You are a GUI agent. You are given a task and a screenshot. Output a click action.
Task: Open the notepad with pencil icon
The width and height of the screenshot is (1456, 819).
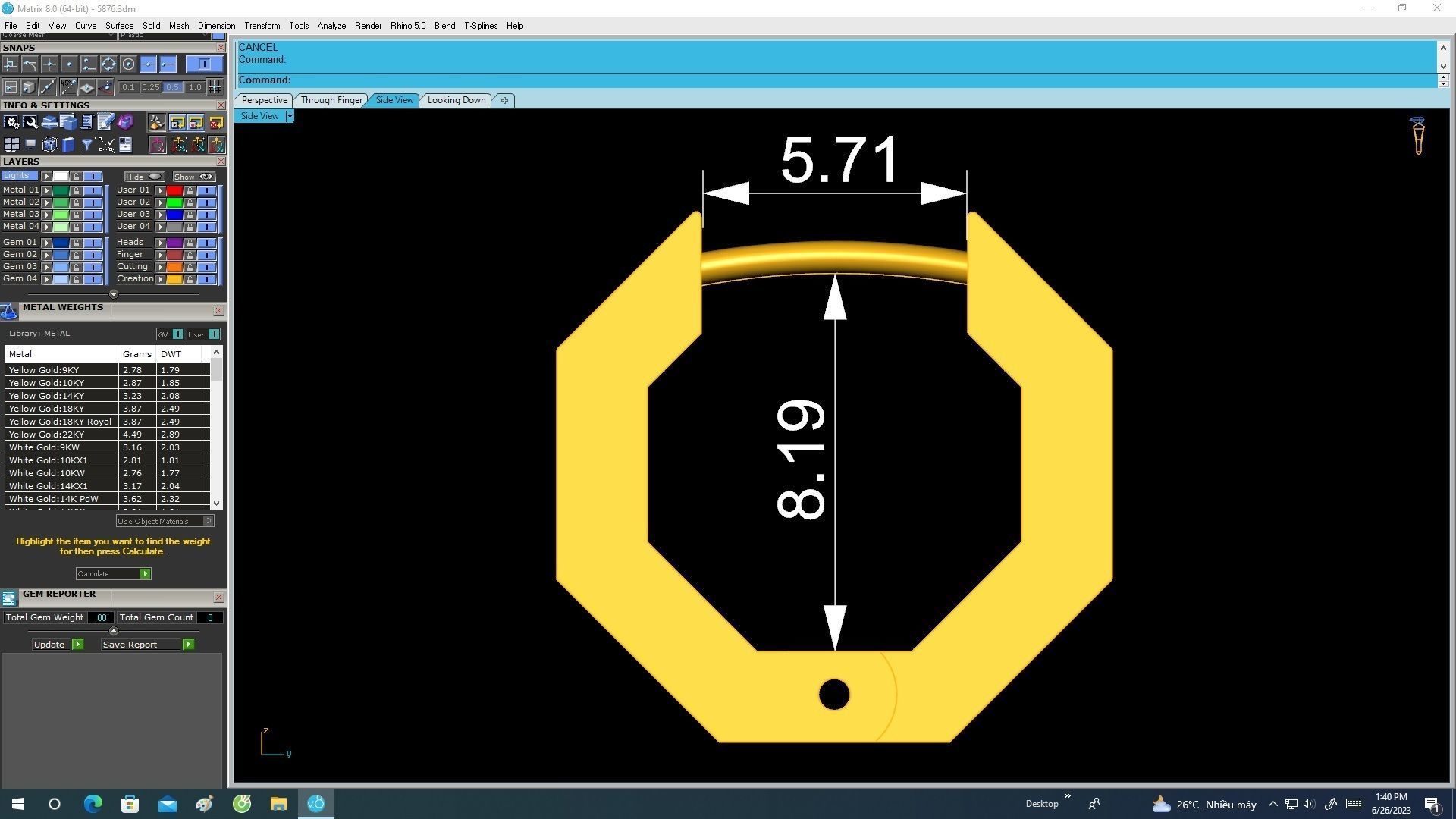(105, 122)
